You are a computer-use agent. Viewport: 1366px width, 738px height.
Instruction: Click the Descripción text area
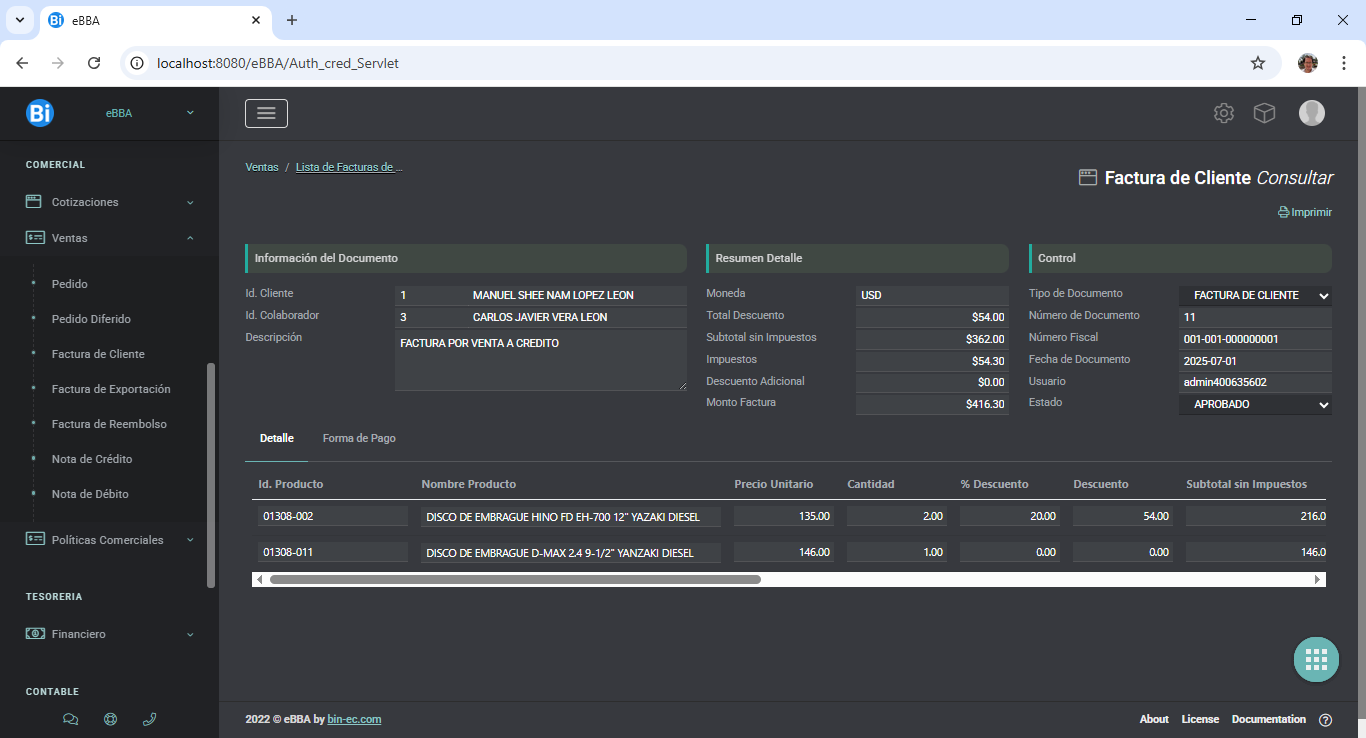540,361
